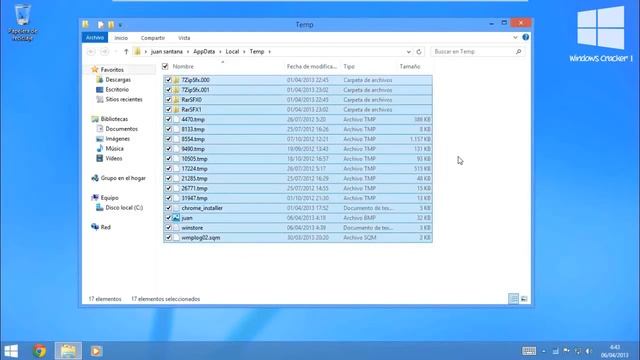Screen dimensions: 640x360
Task: Open the Inicio ribbon tab
Action: [121, 38]
